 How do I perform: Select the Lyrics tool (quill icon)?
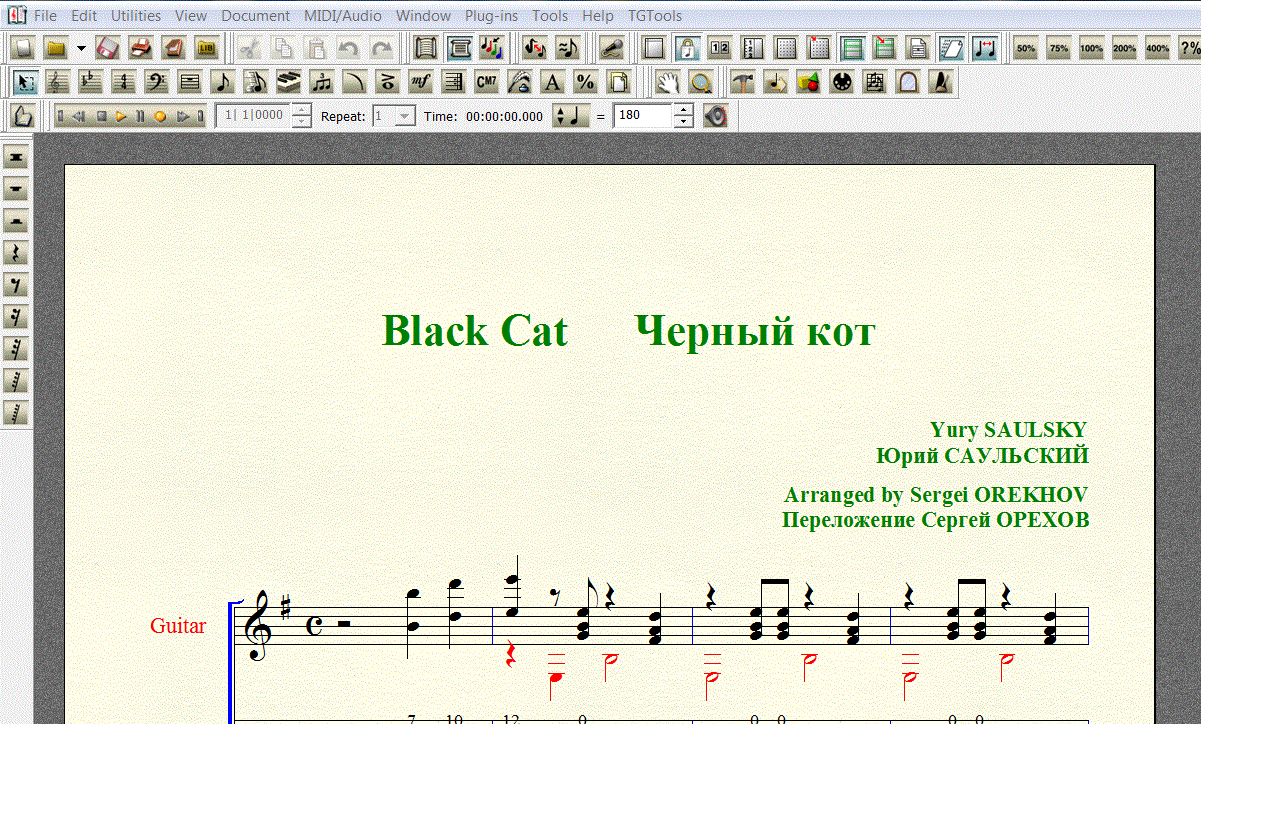(520, 82)
